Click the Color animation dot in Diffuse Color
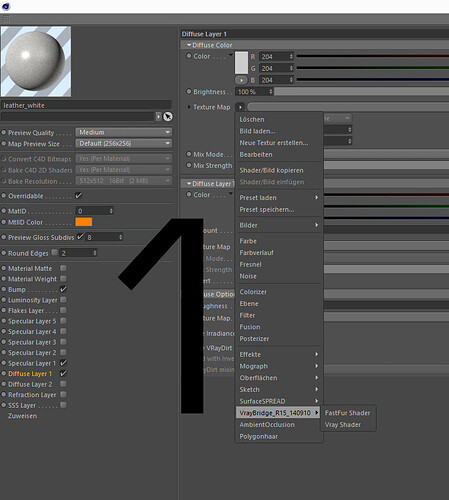The image size is (449, 500). tap(189, 56)
